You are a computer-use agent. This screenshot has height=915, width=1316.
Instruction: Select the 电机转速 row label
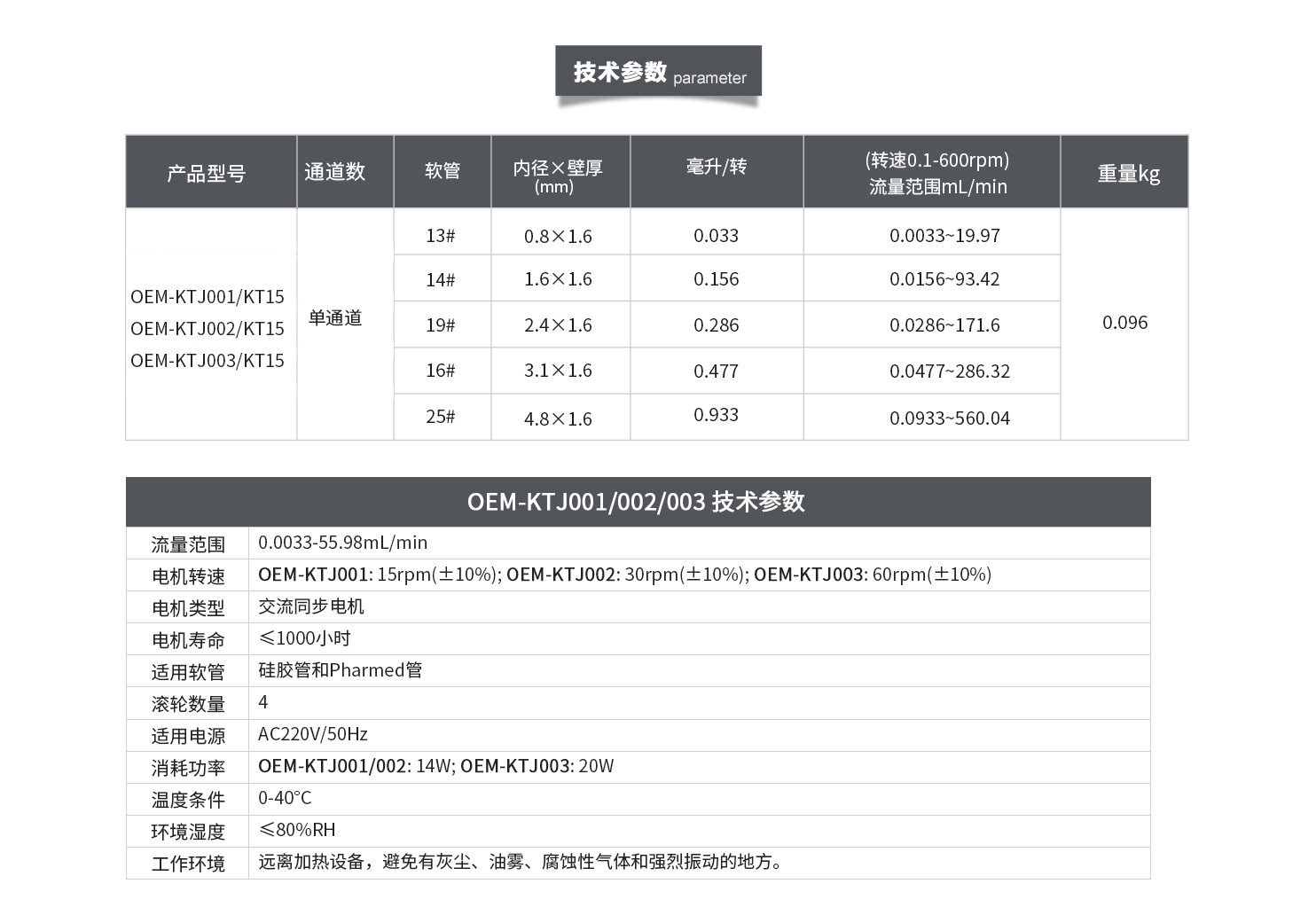pos(188,576)
